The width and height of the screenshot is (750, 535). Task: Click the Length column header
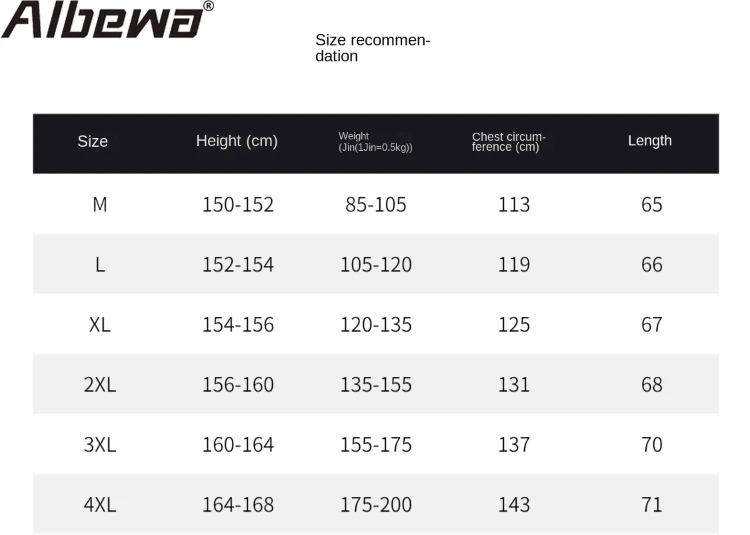(650, 141)
